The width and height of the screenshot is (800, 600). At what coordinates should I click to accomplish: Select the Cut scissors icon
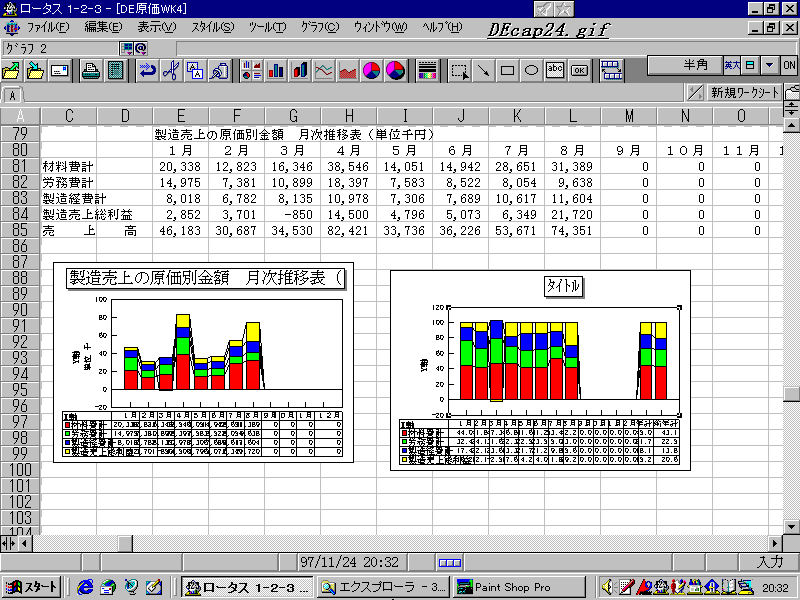pos(171,70)
